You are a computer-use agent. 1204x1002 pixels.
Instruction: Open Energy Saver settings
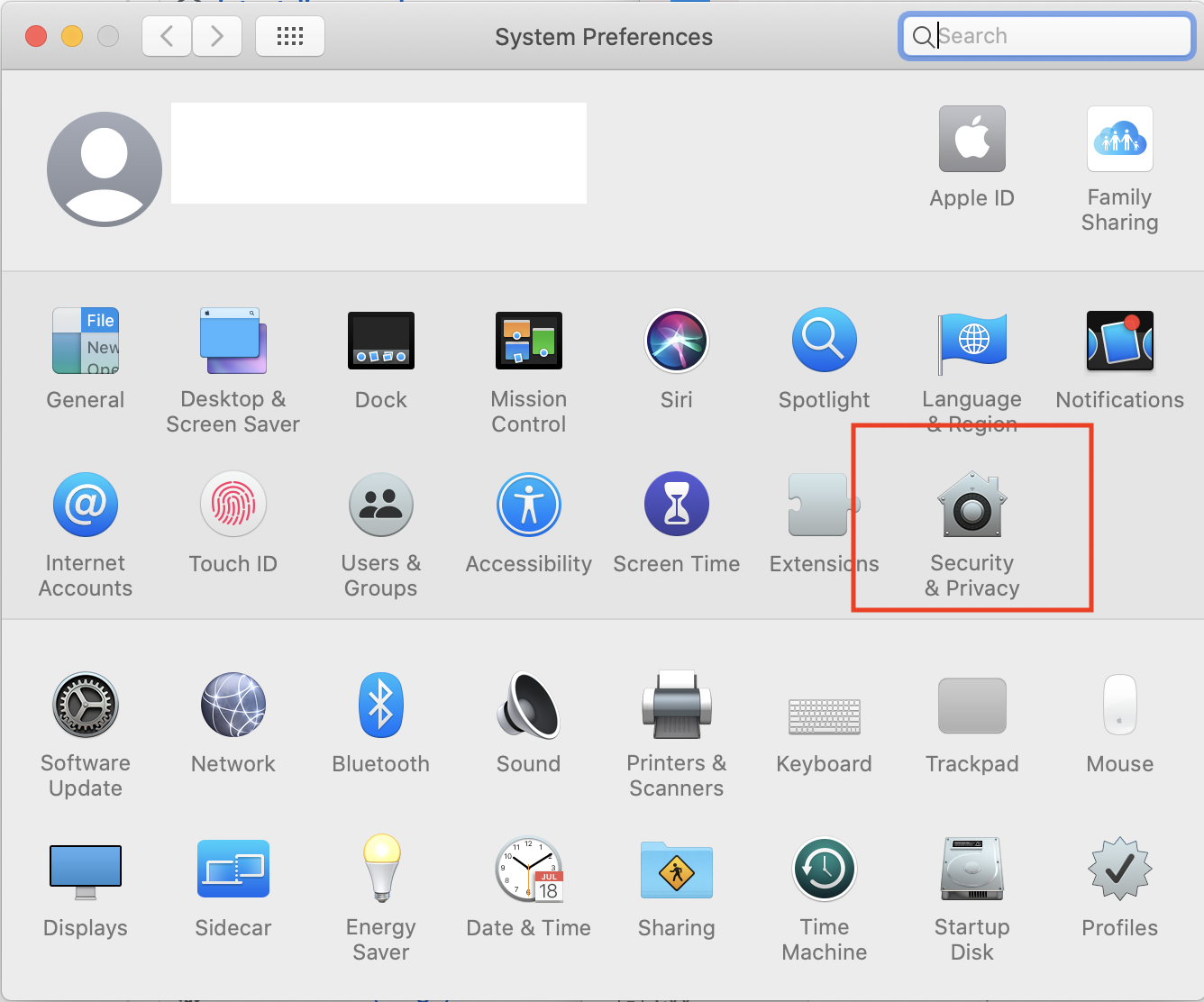coord(381,869)
